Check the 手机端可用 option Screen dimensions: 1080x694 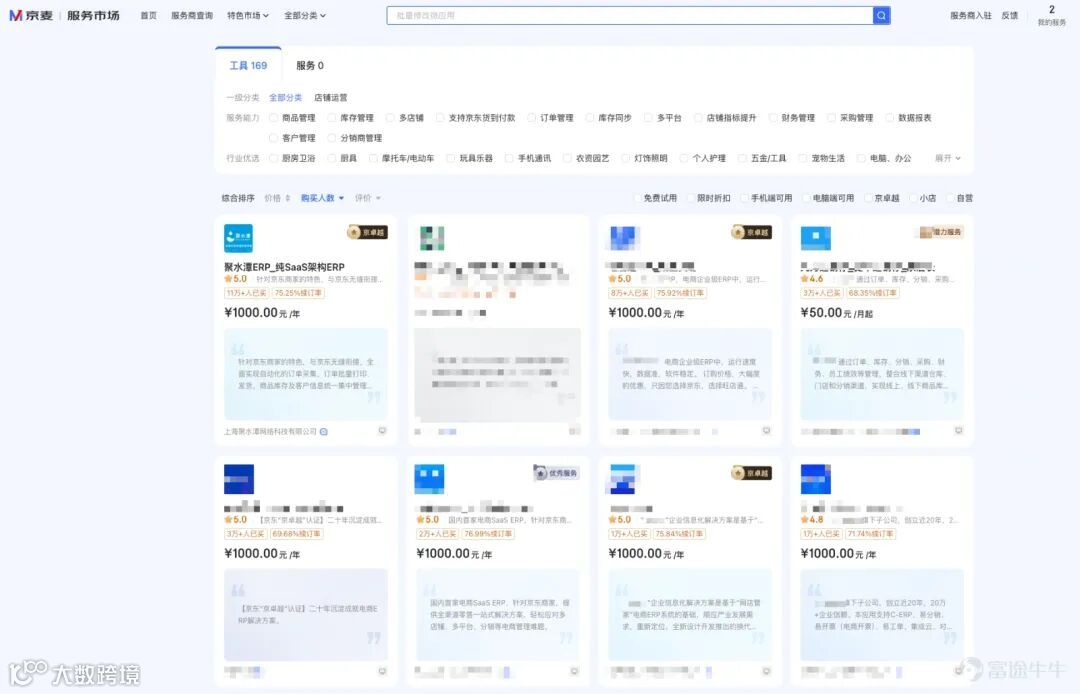click(770, 197)
